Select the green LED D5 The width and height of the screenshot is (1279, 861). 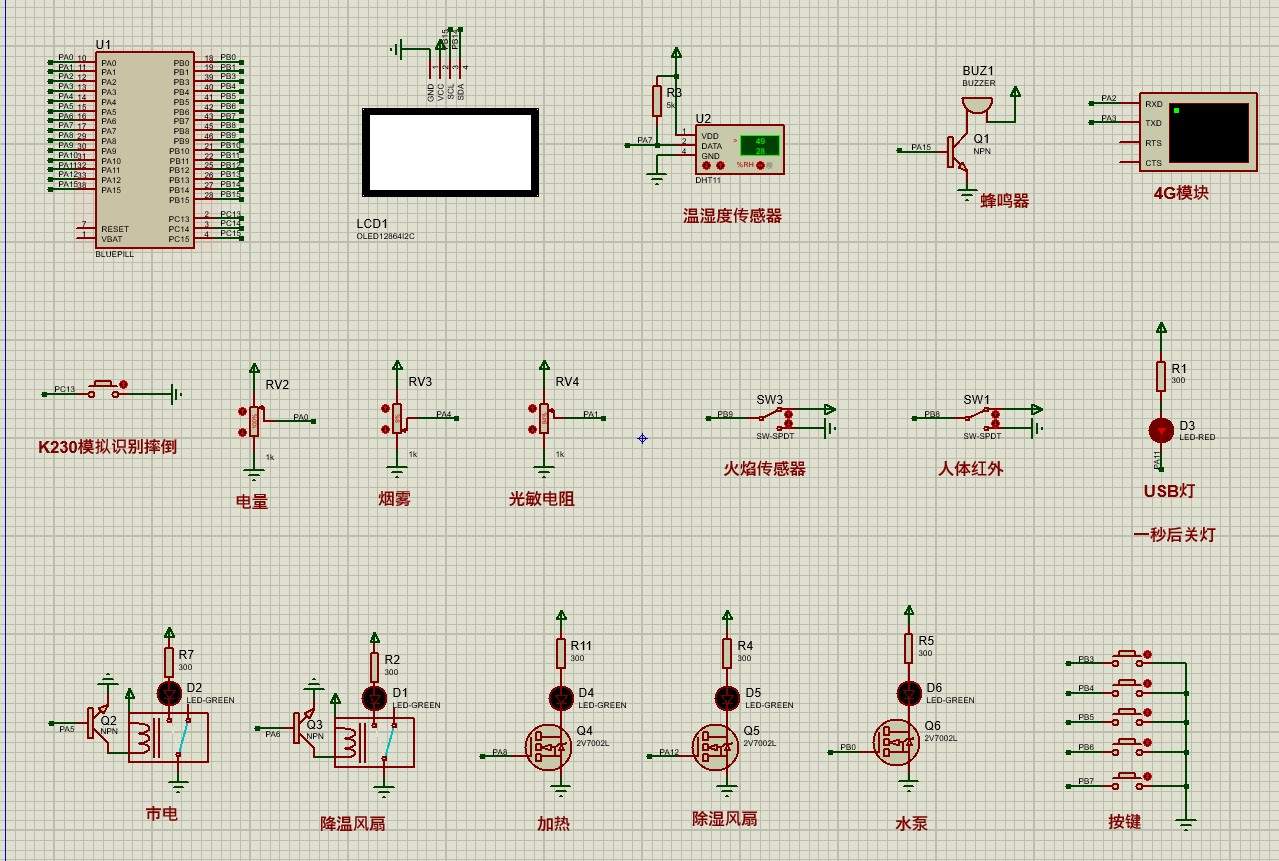(x=728, y=697)
